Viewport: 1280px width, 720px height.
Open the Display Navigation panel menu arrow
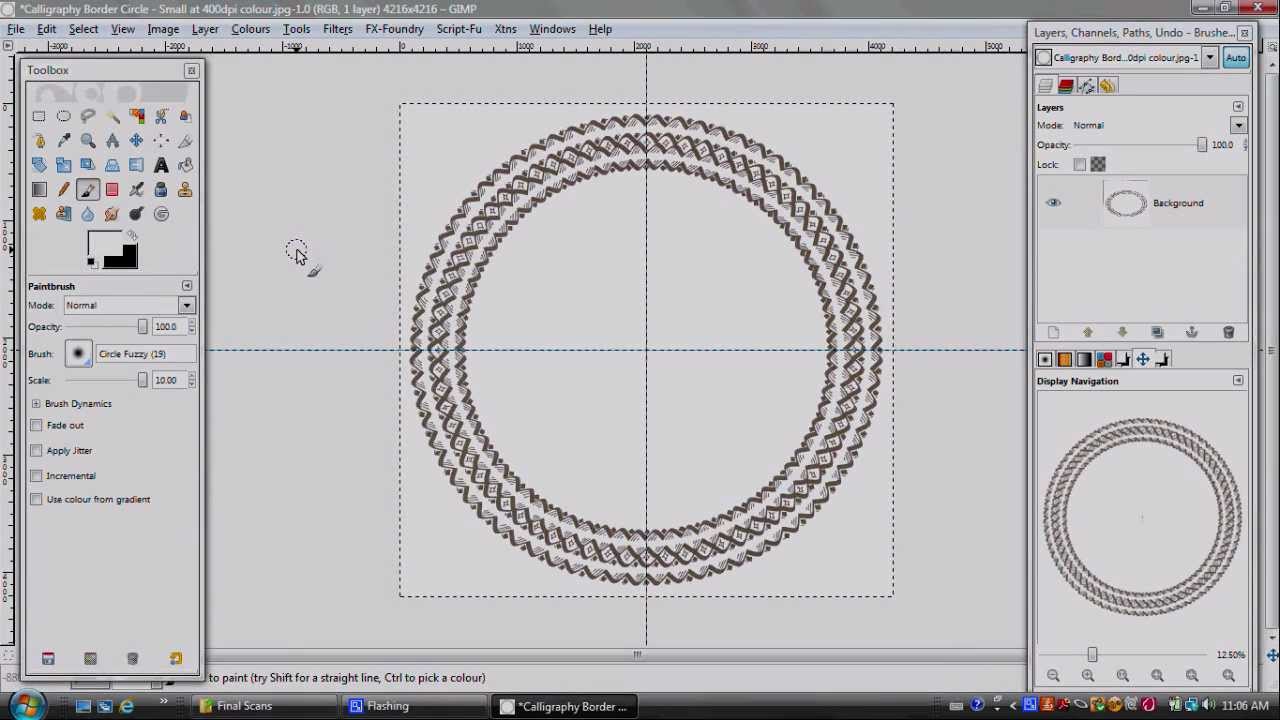click(1238, 381)
